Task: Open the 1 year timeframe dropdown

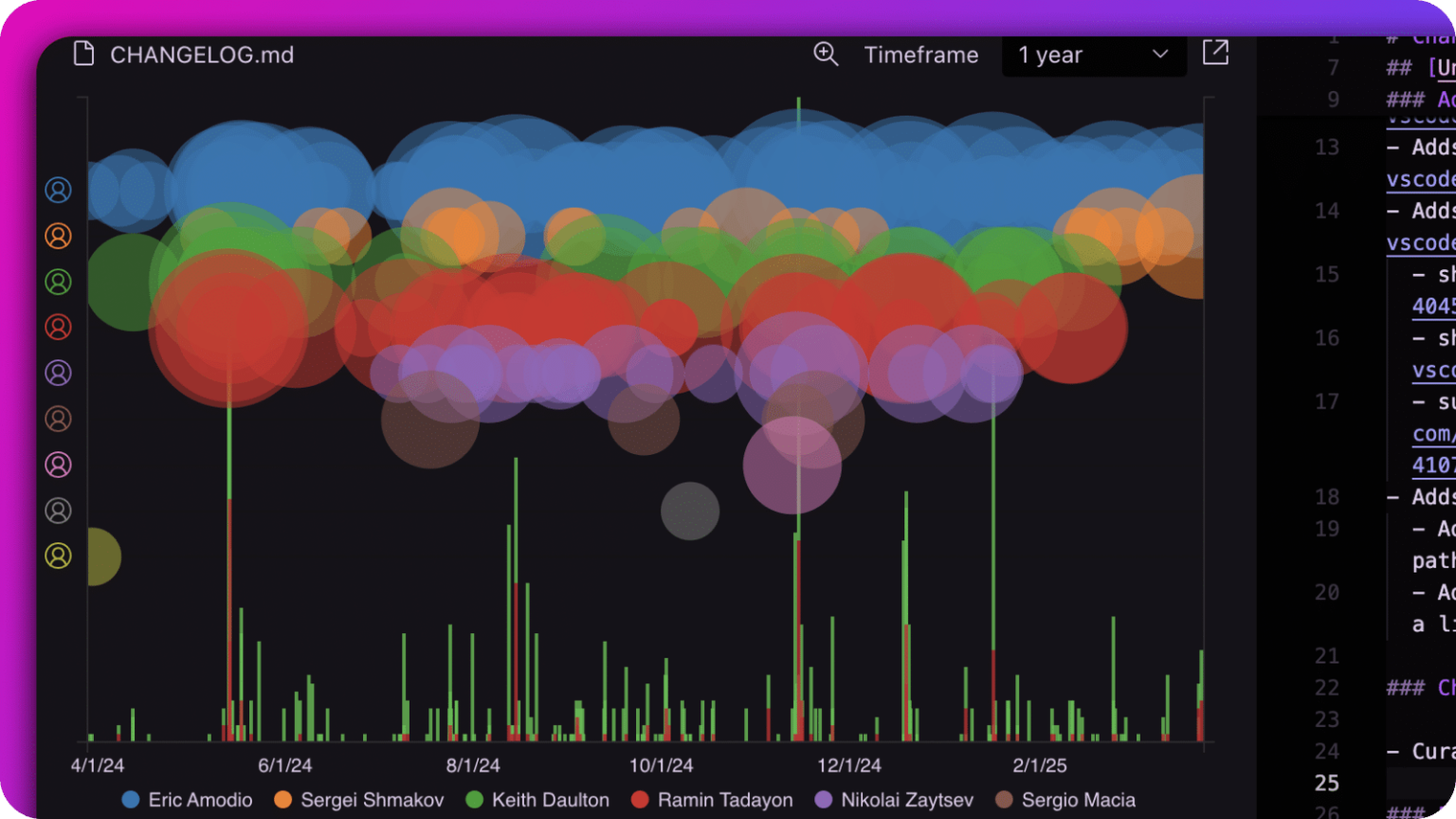Action: click(1095, 54)
